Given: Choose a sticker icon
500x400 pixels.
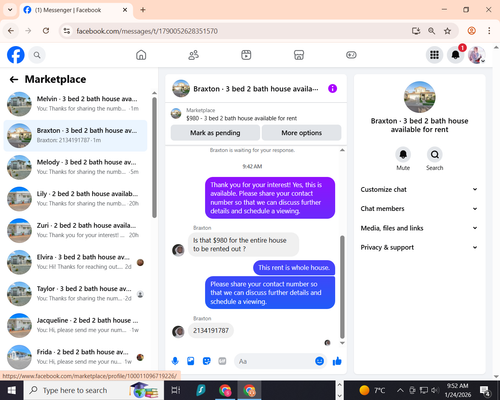Looking at the screenshot, I should tap(207, 361).
